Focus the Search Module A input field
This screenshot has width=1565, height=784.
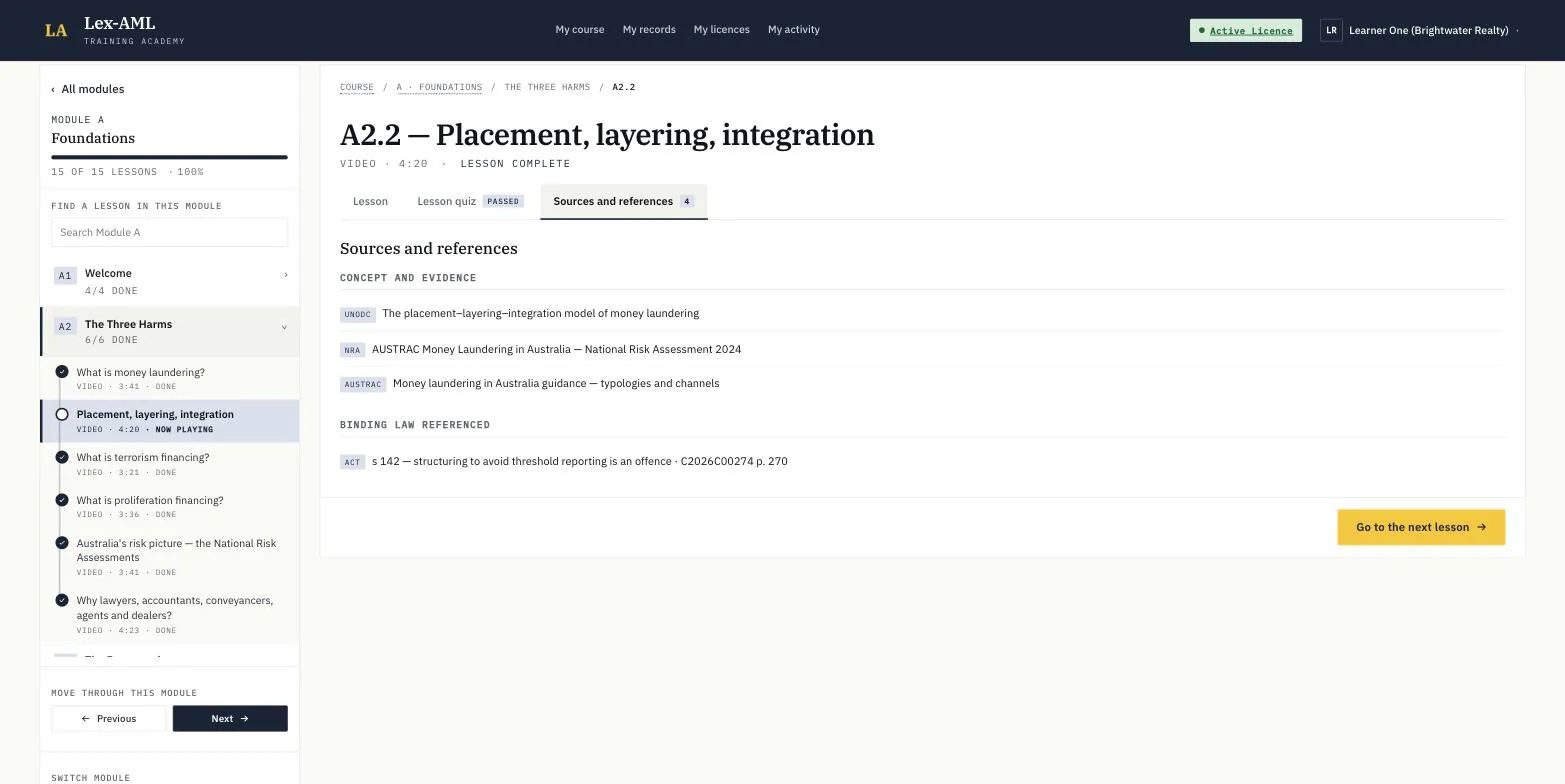point(169,232)
